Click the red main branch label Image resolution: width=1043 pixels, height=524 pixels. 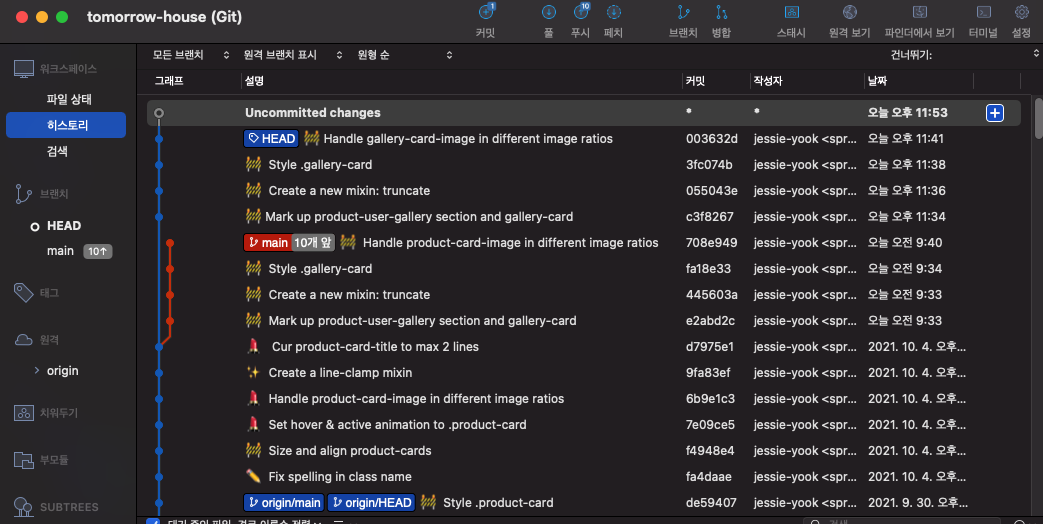point(267,243)
